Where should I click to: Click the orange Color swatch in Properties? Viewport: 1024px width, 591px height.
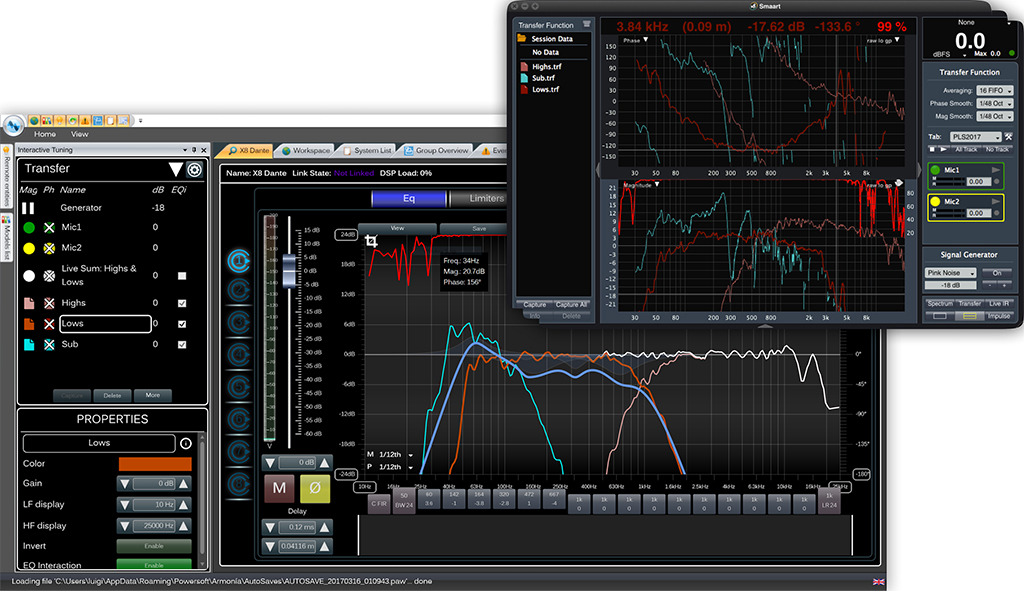coord(155,464)
